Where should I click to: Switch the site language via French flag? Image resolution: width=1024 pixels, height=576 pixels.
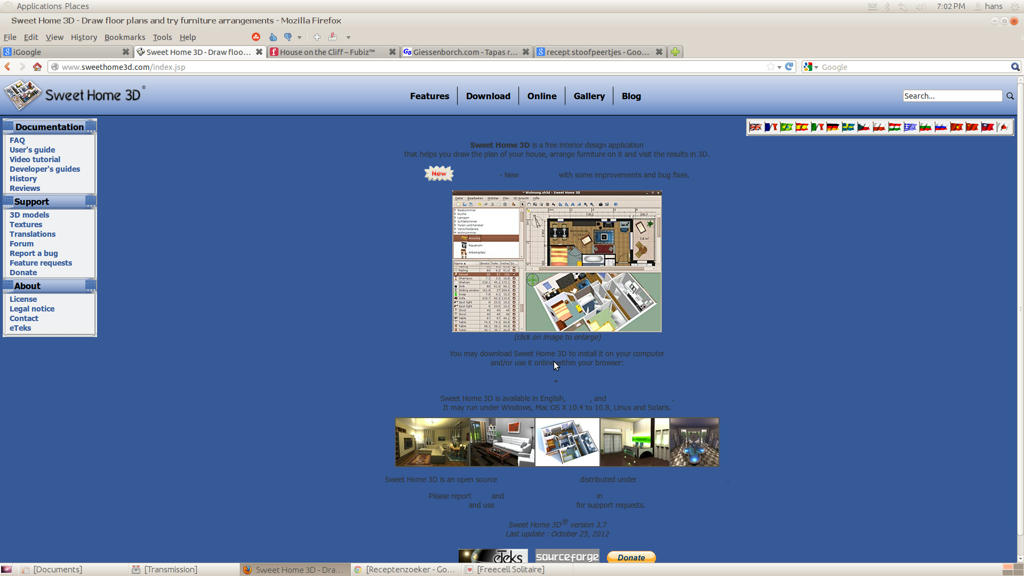pos(771,127)
